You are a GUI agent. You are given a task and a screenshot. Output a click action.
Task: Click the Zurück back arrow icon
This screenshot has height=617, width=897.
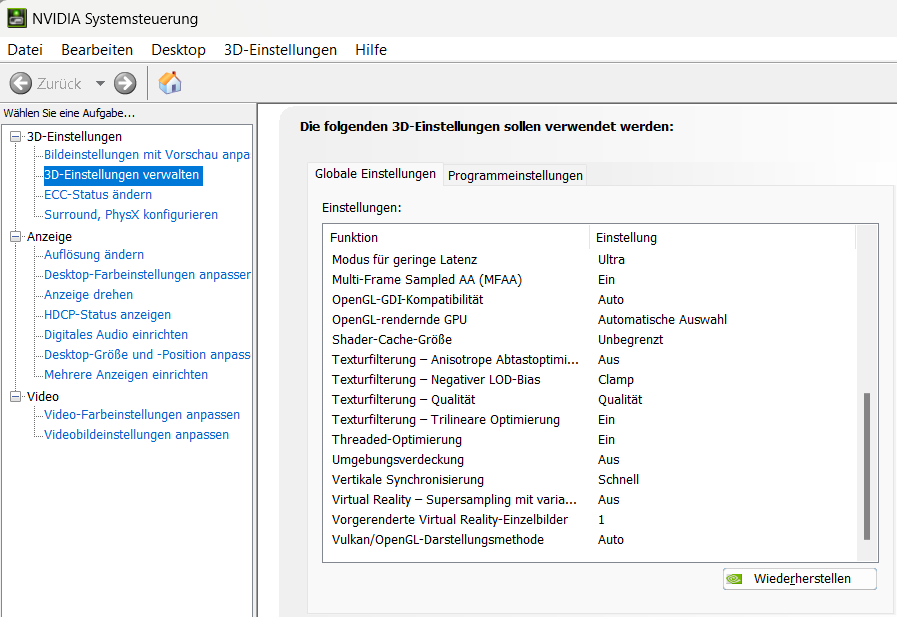click(x=21, y=83)
